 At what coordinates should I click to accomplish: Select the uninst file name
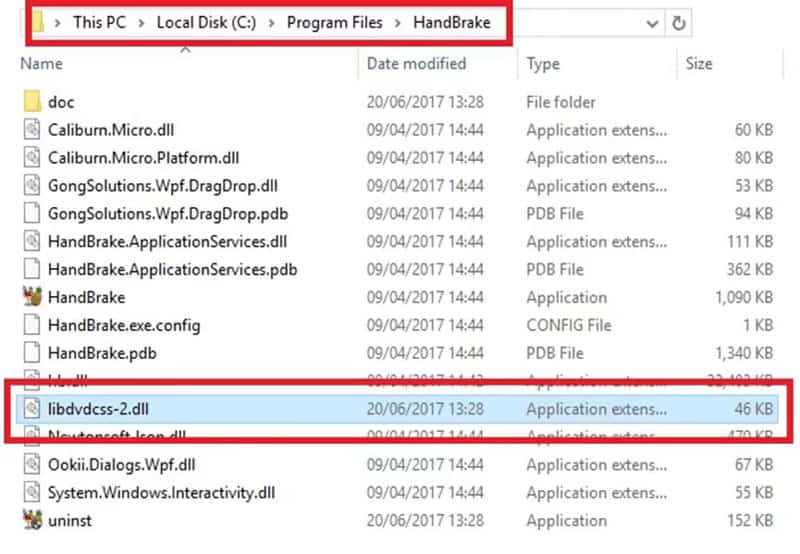pyautogui.click(x=70, y=520)
